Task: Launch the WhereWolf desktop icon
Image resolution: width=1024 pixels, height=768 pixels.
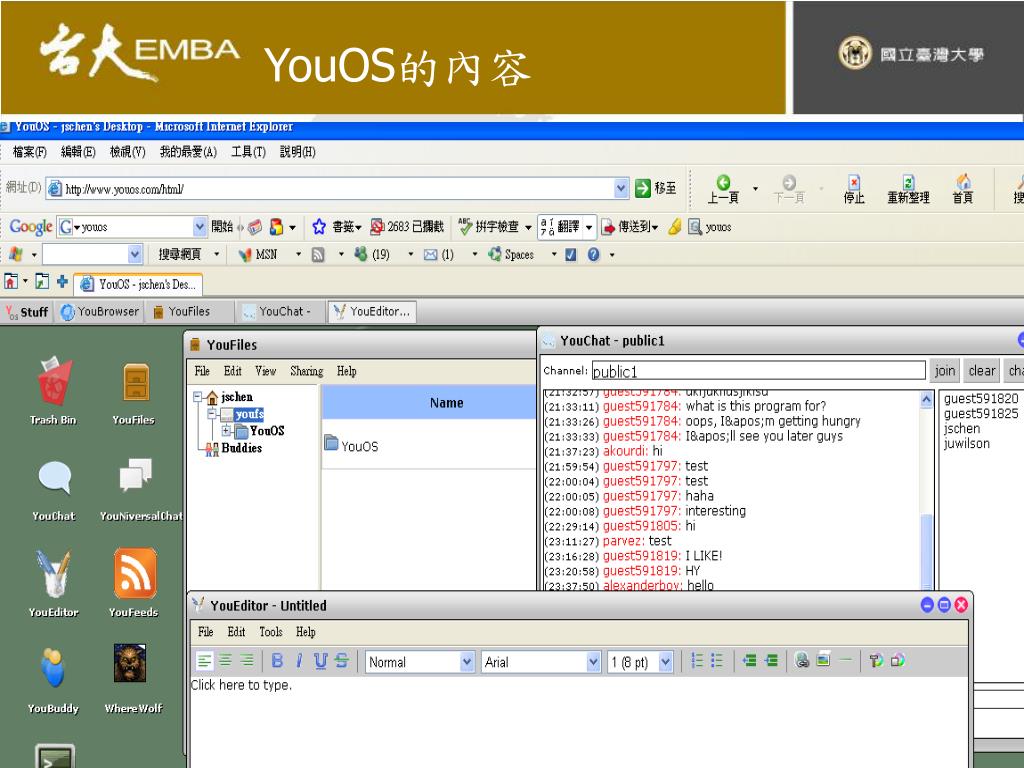Action: point(133,679)
